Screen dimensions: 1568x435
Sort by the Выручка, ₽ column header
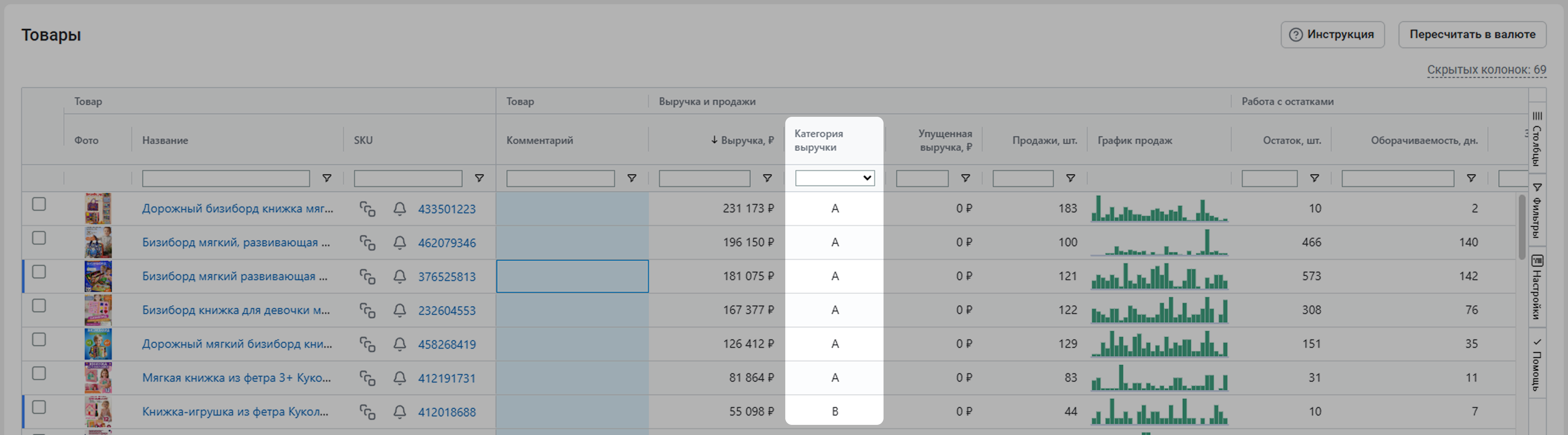[746, 140]
